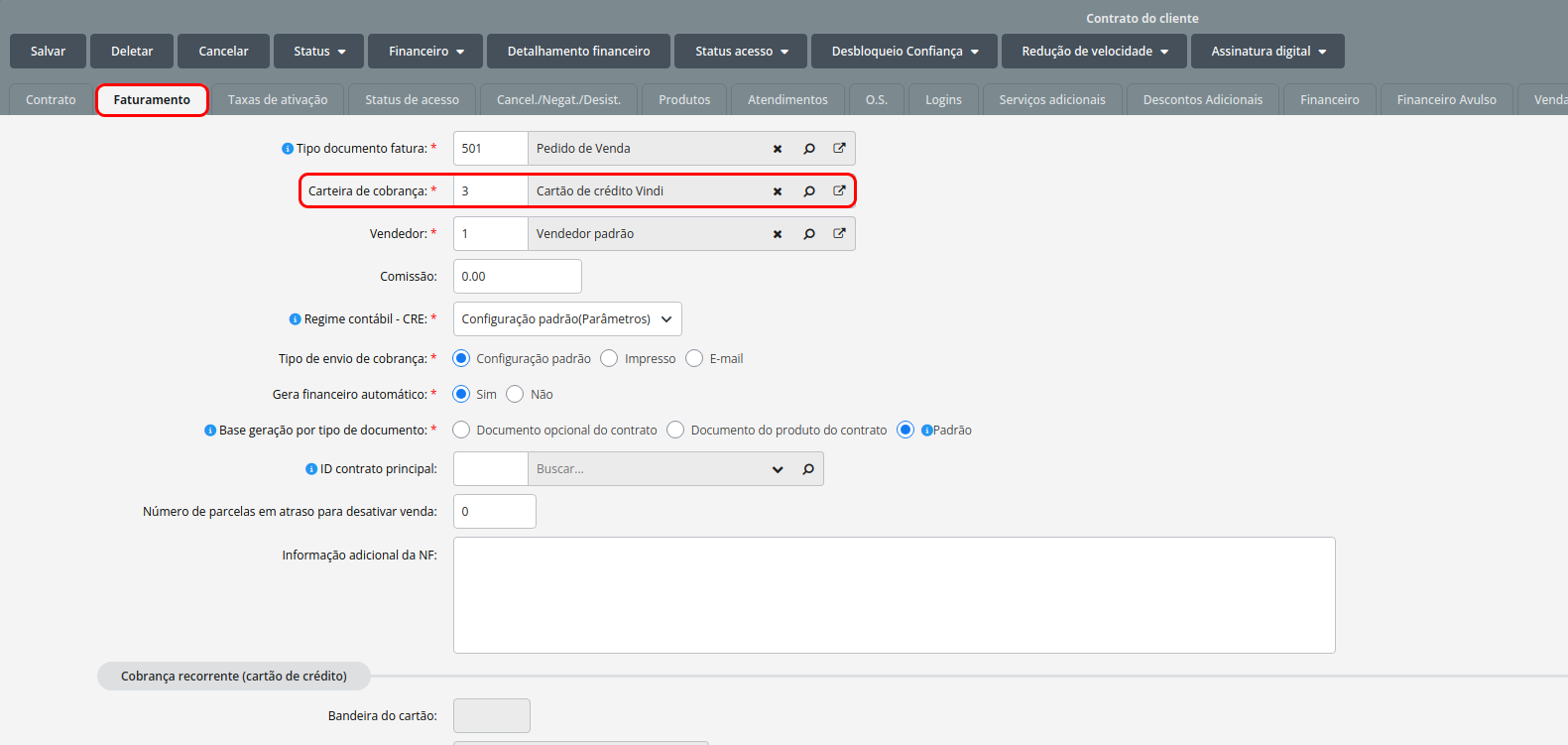This screenshot has width=1568, height=745.
Task: Set Gera financeiro automático to Sim
Action: (461, 394)
